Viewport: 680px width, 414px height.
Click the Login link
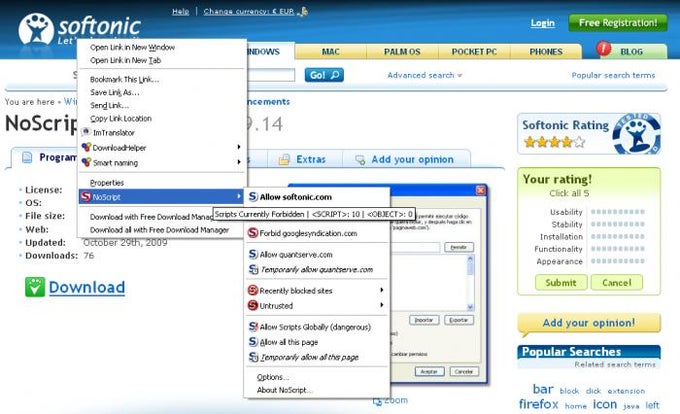[543, 23]
